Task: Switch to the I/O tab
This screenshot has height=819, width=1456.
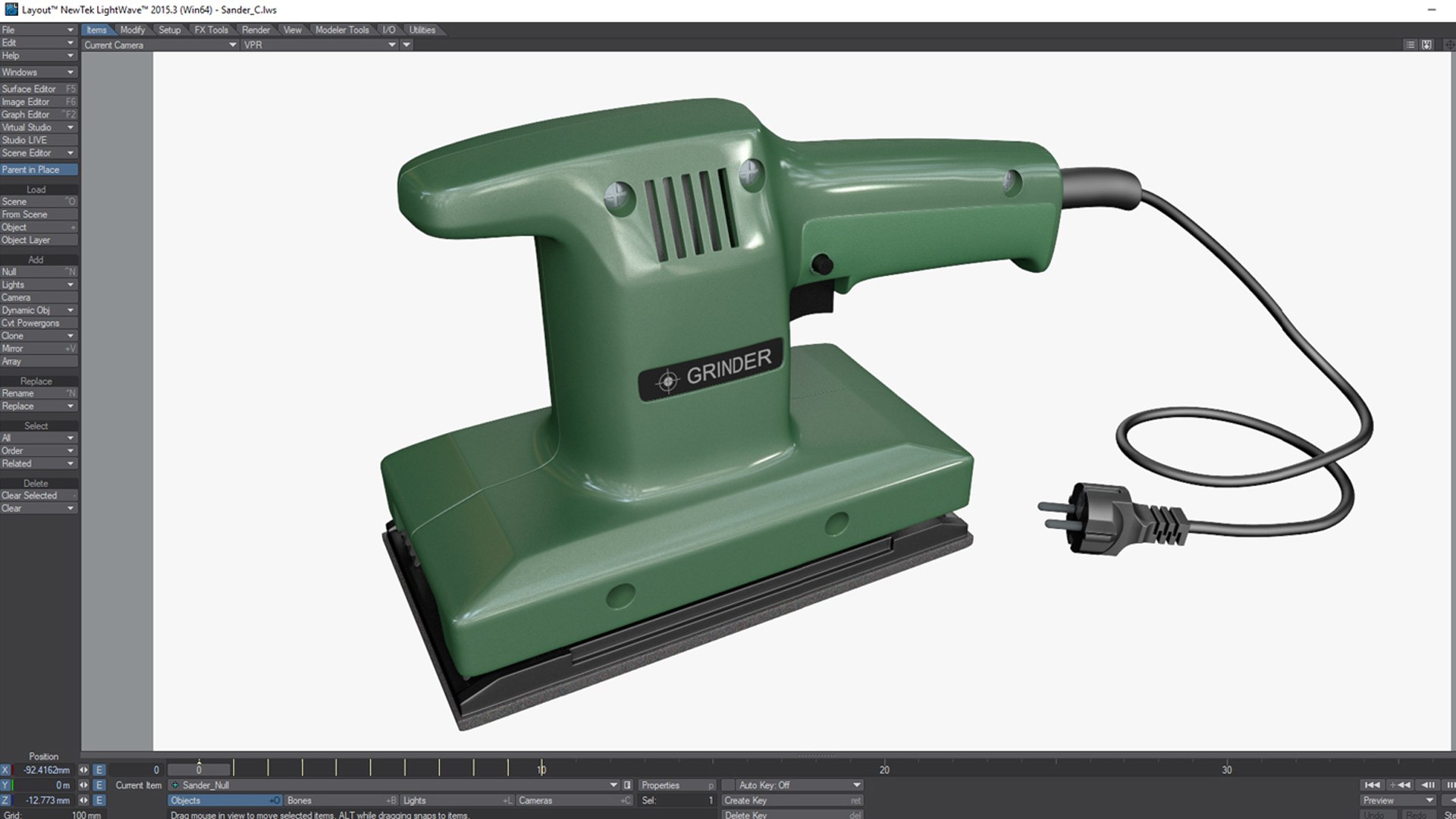Action: point(389,30)
